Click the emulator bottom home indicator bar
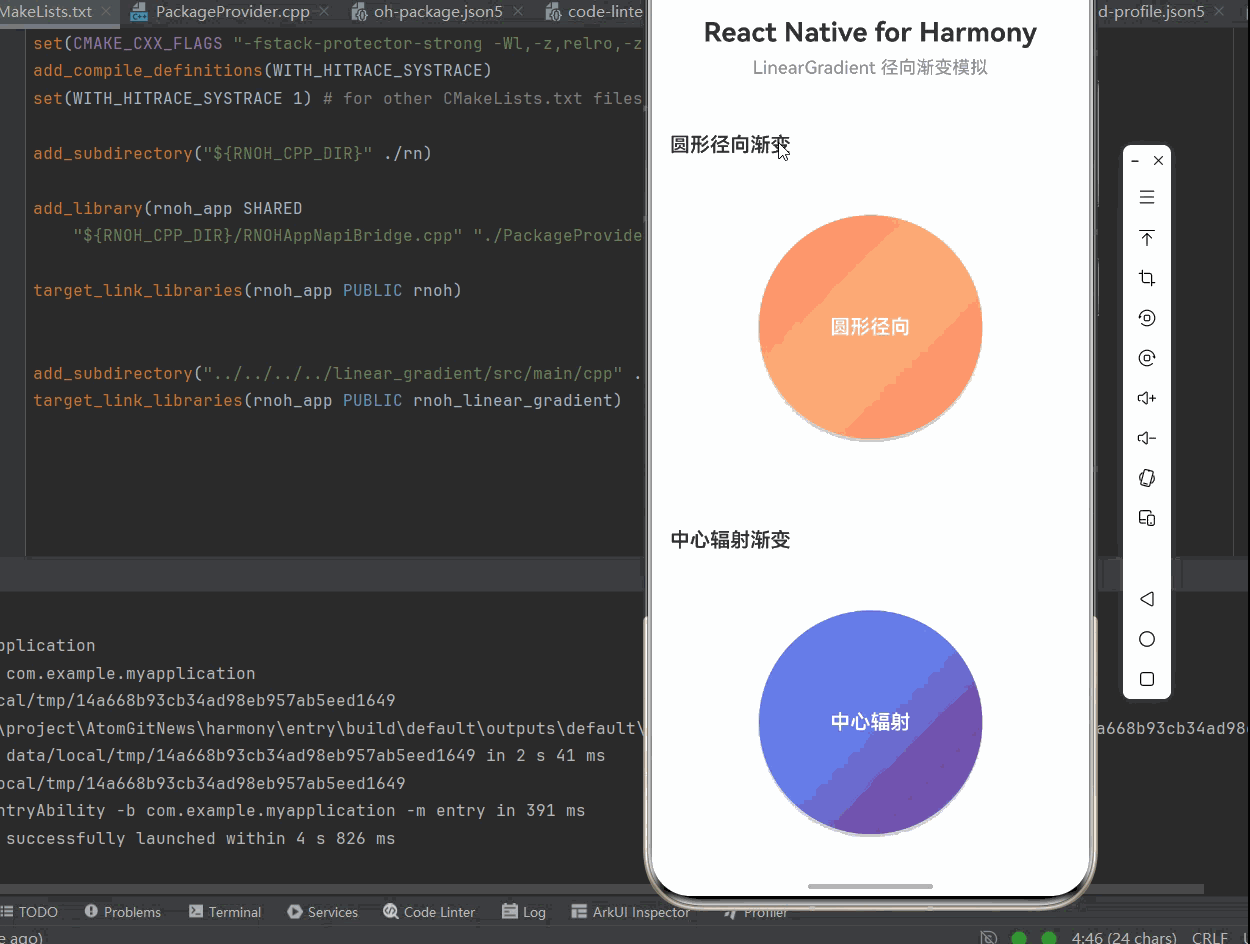The height and width of the screenshot is (944, 1250). click(x=870, y=886)
